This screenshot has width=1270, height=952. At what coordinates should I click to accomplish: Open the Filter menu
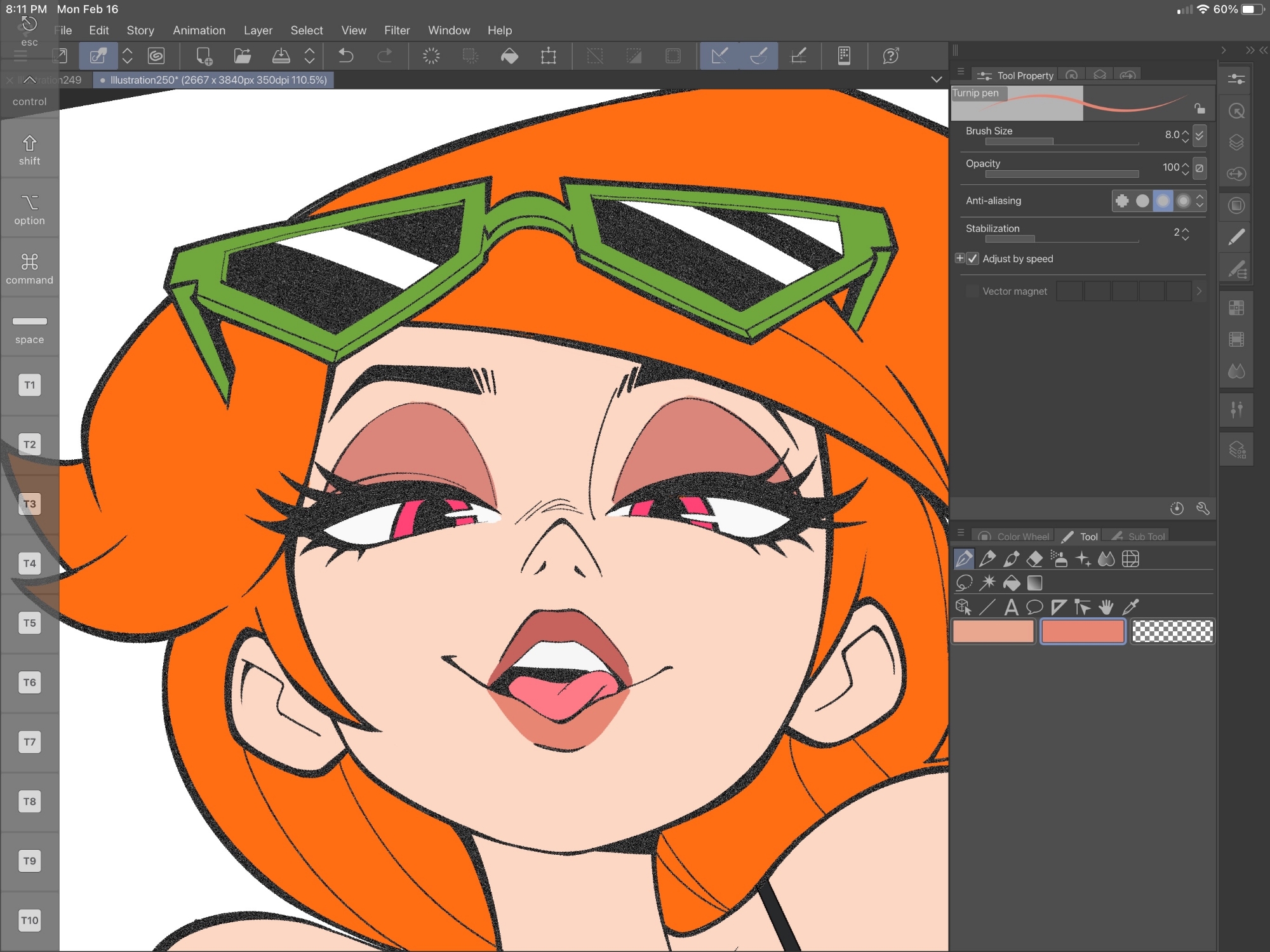click(x=397, y=30)
